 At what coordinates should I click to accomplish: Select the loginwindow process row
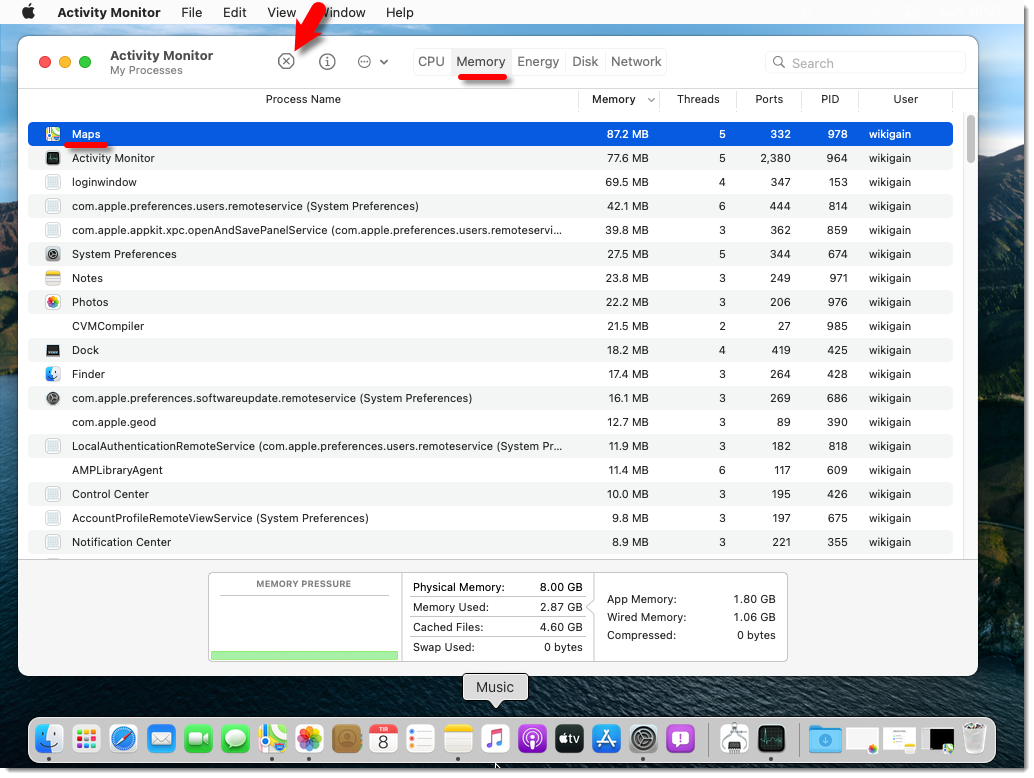(490, 182)
